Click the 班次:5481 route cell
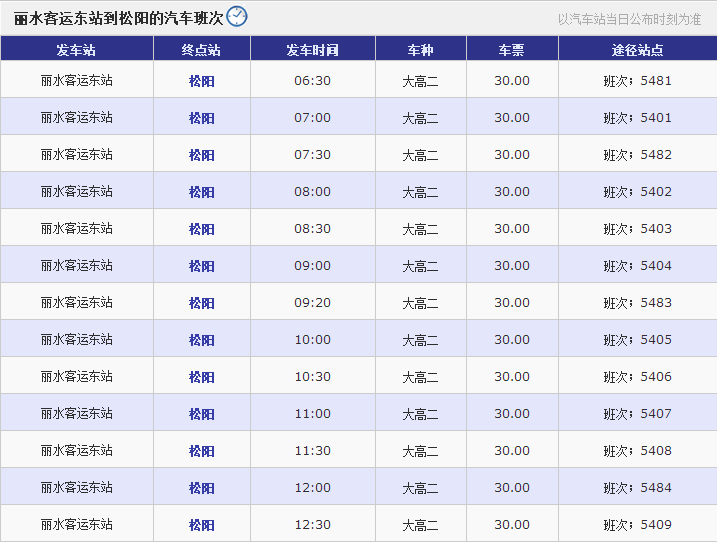Viewport: 717px width, 542px height. pos(637,81)
